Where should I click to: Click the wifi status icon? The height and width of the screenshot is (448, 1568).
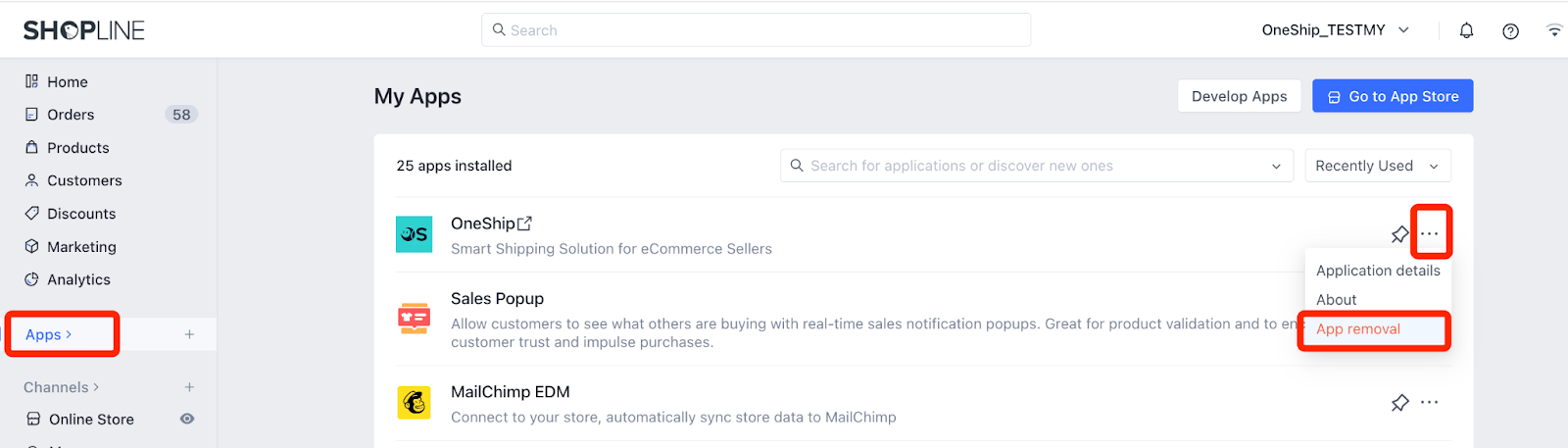click(1554, 30)
